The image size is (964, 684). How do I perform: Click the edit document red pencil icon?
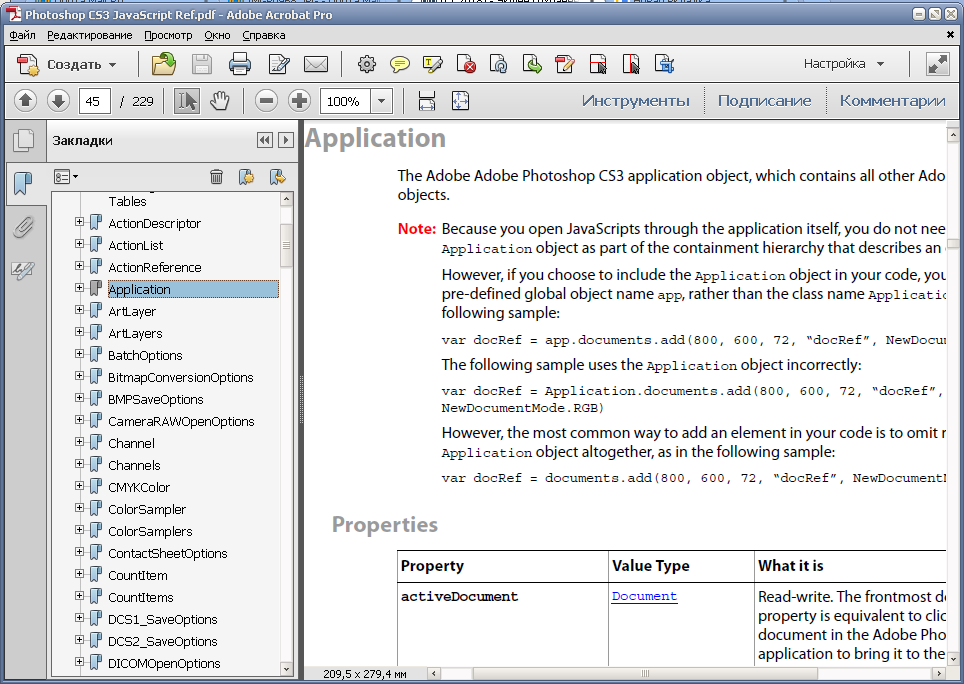tap(564, 64)
